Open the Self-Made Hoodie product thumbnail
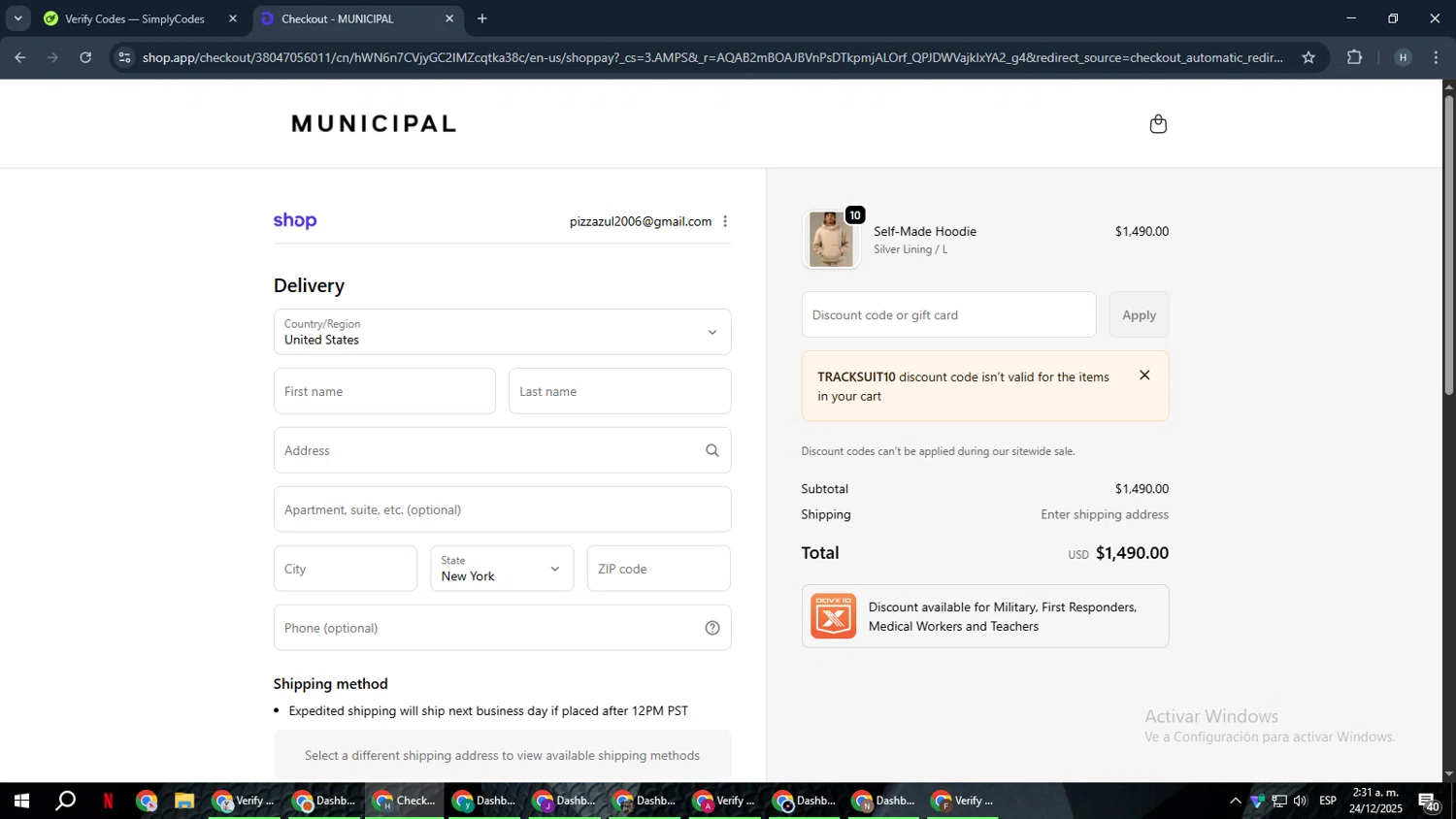This screenshot has width=1456, height=819. click(832, 239)
